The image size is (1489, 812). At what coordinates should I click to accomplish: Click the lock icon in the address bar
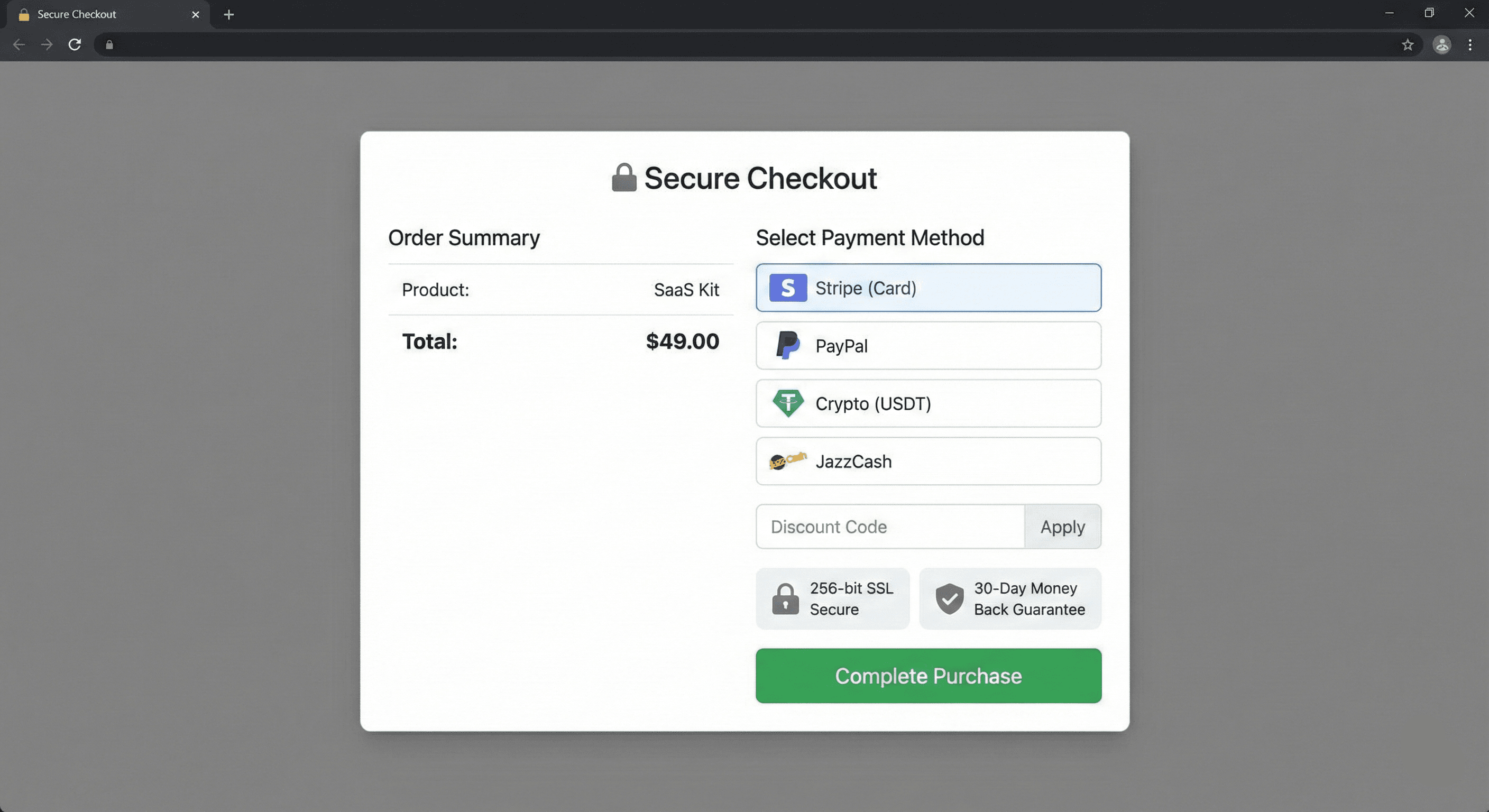(109, 44)
